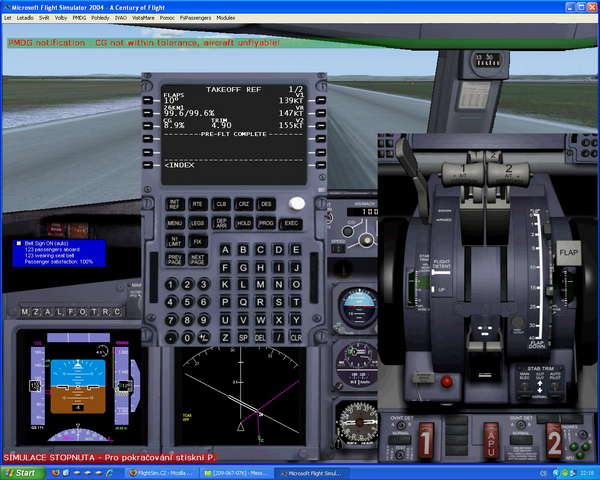
Task: Click the line select key next to FLAPS 10
Action: (148, 100)
